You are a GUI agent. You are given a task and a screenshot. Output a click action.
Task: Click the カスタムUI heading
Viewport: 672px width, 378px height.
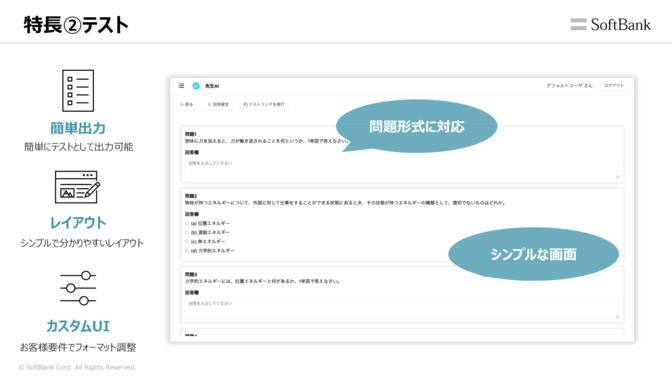[78, 326]
